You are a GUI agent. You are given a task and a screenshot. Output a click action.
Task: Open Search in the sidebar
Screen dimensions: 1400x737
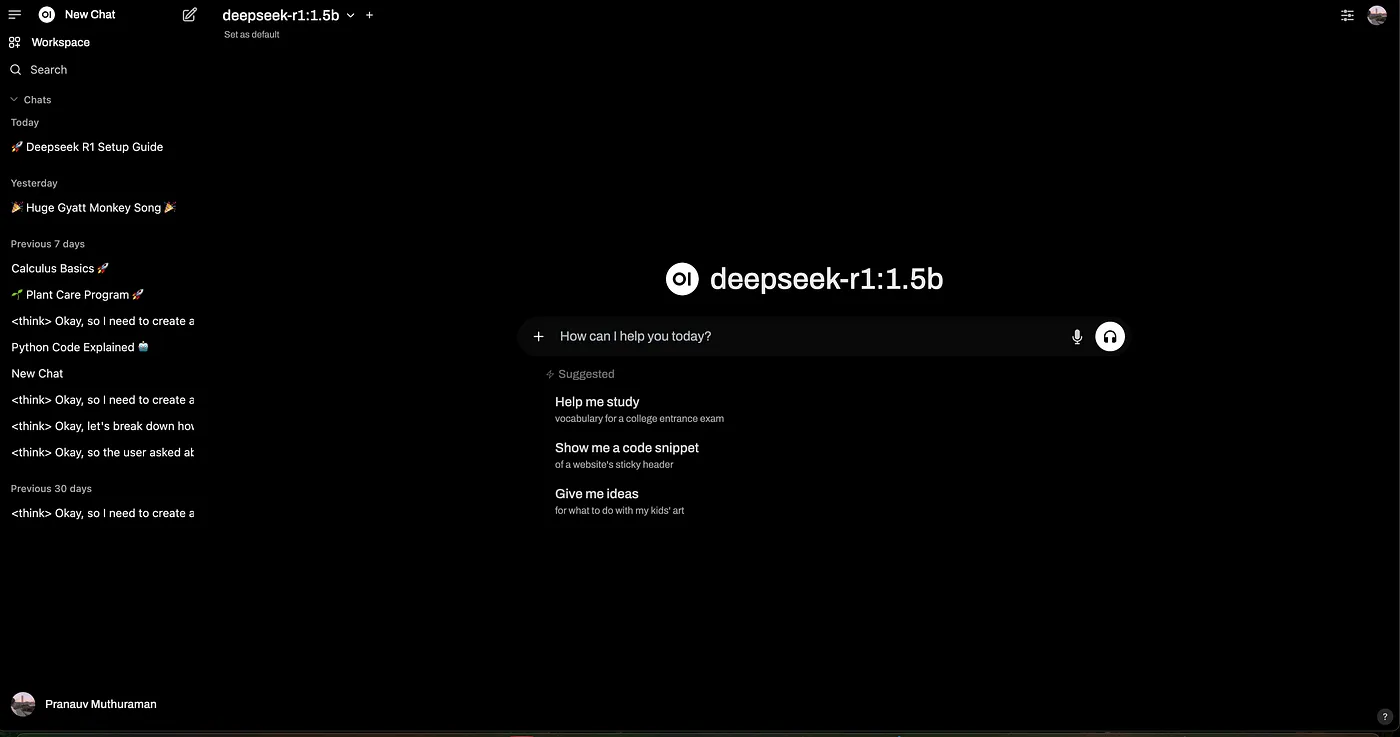coord(39,70)
